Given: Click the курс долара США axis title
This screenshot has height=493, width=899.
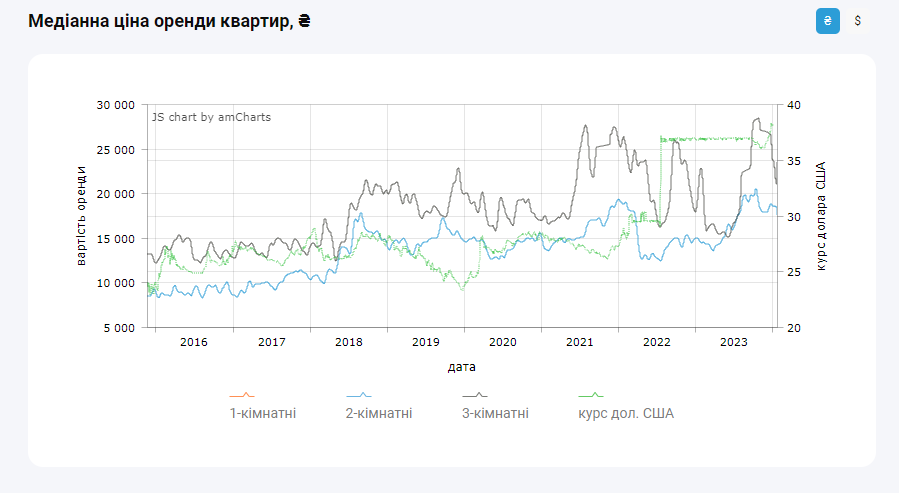Looking at the screenshot, I should (821, 216).
